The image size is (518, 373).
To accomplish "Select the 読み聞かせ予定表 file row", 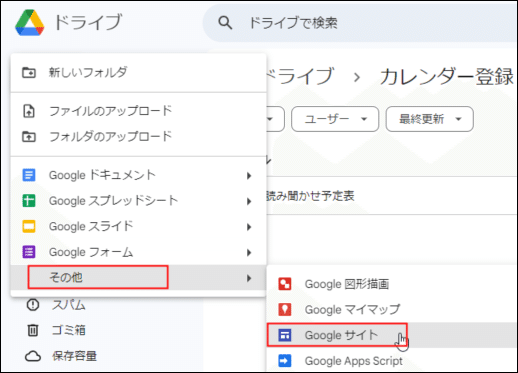I will (392, 196).
